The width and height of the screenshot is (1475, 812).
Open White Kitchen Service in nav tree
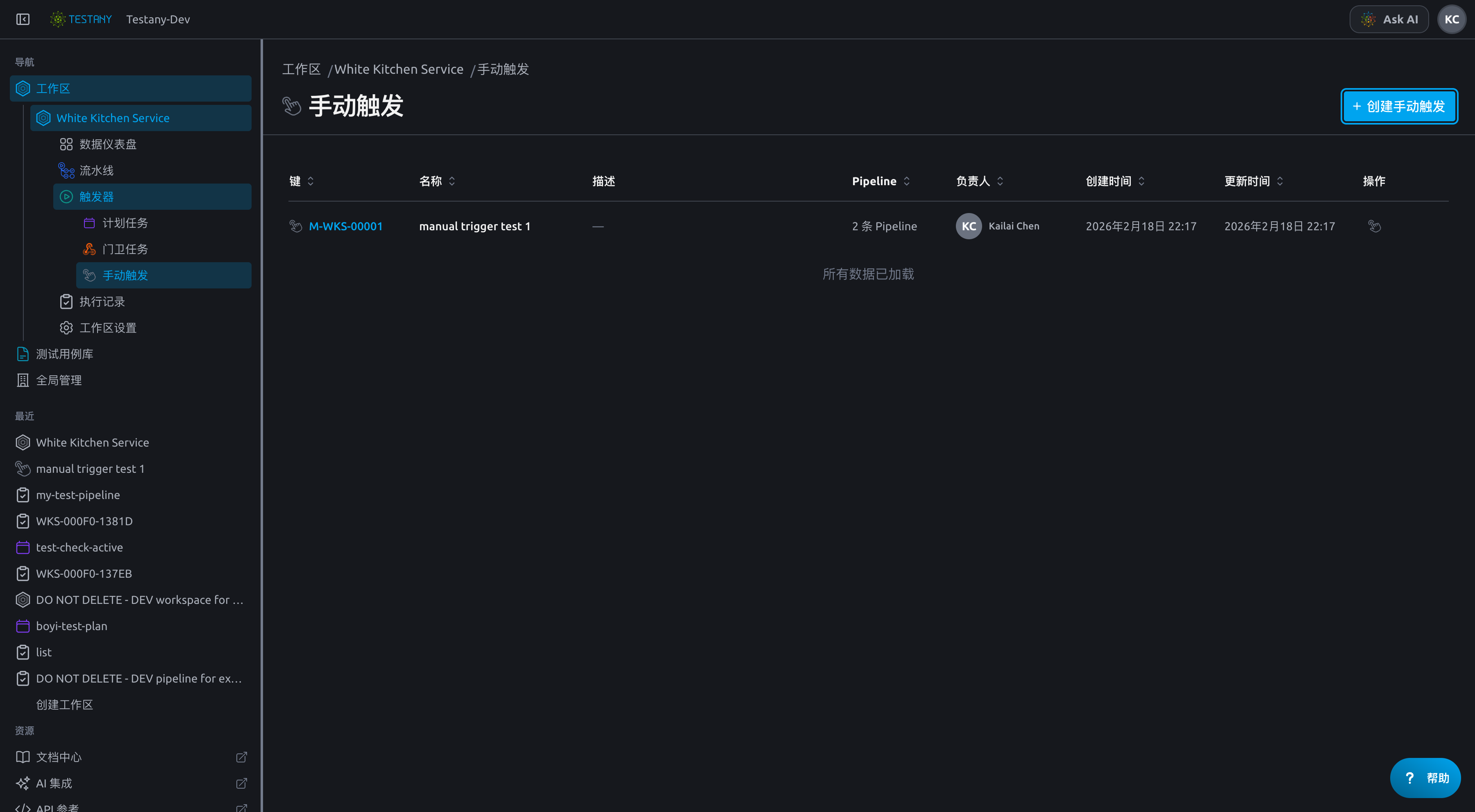click(141, 118)
